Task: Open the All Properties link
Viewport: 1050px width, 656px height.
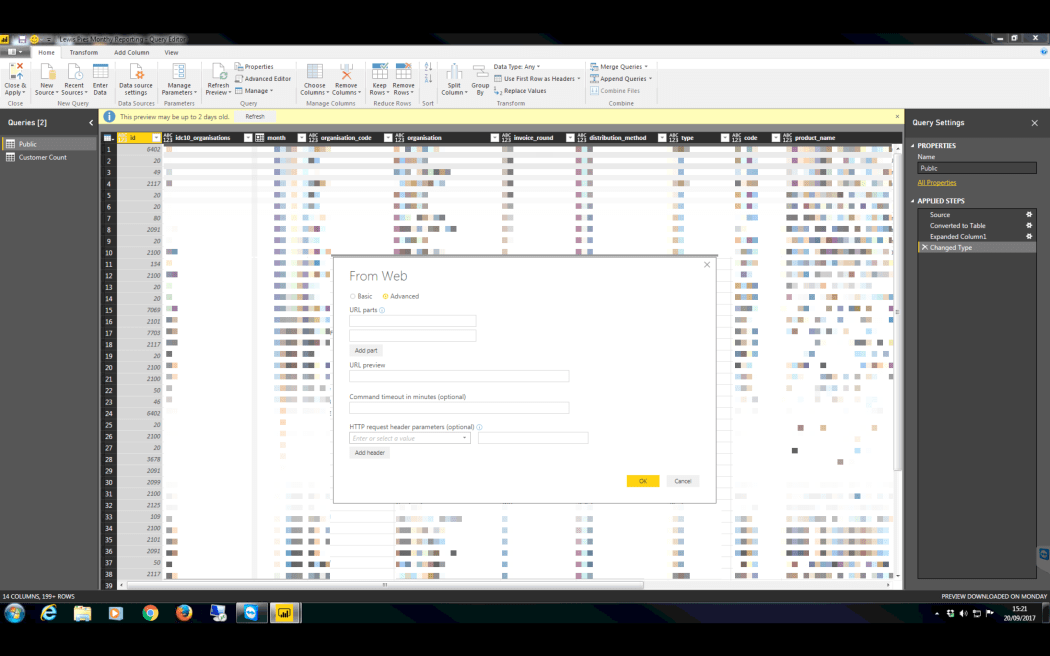Action: pyautogui.click(x=937, y=182)
